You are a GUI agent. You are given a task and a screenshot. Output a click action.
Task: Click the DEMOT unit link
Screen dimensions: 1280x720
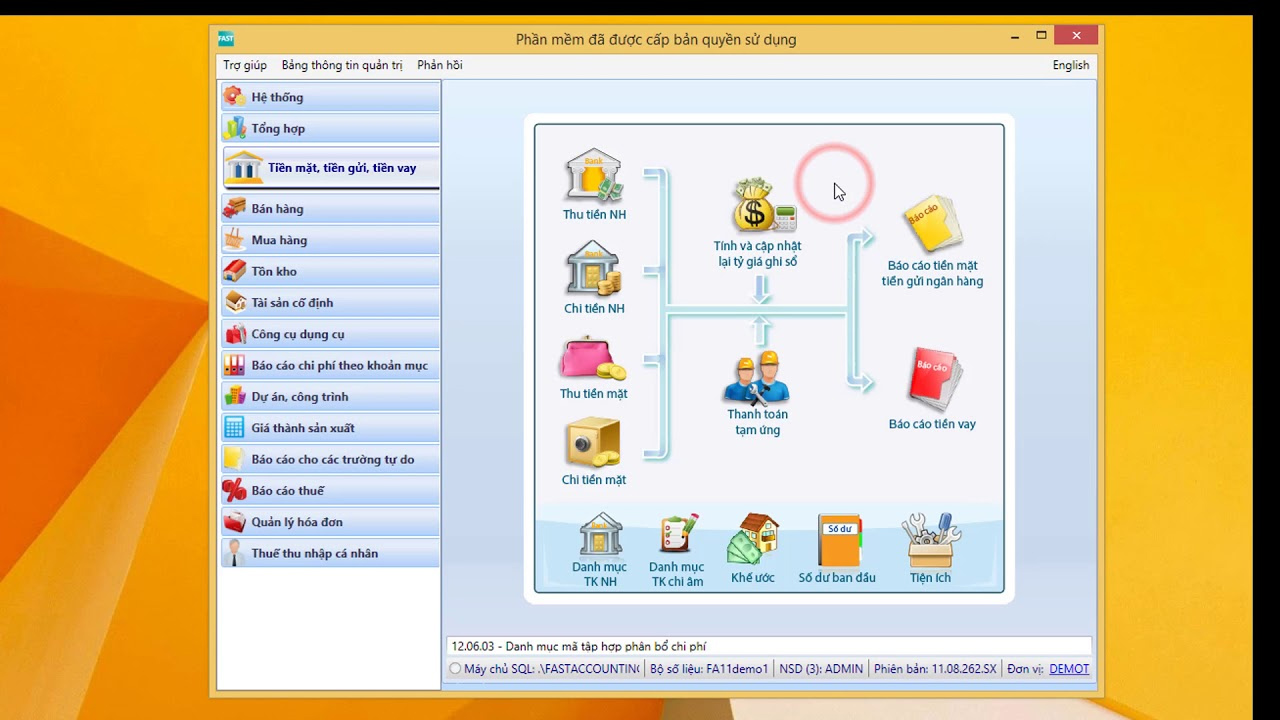click(1069, 669)
